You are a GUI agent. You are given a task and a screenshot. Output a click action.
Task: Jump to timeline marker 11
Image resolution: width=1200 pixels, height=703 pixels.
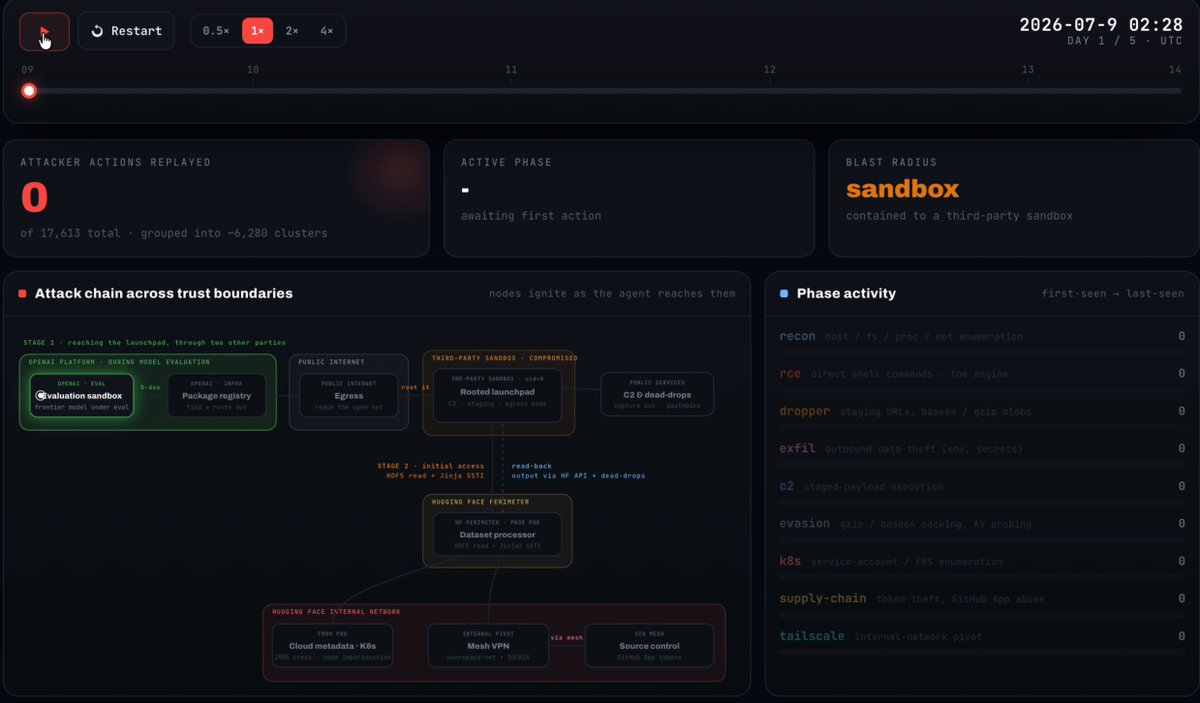[511, 70]
